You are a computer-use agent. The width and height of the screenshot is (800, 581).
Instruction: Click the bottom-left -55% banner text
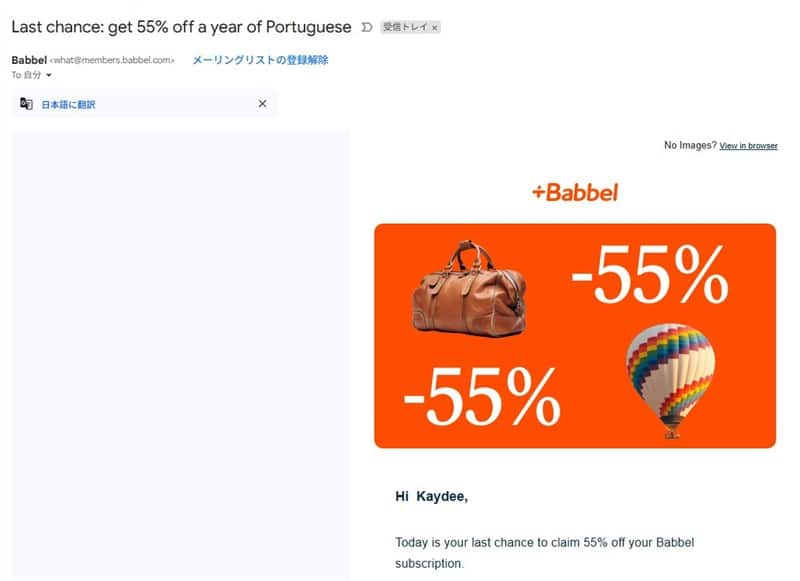pyautogui.click(x=482, y=397)
